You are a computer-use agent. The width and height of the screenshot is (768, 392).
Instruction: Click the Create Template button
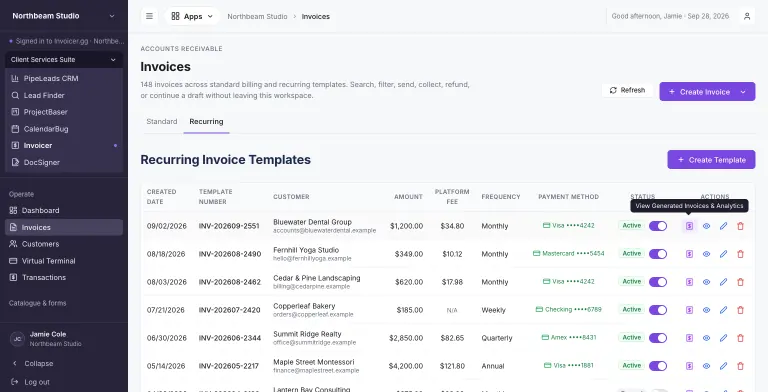(x=711, y=160)
